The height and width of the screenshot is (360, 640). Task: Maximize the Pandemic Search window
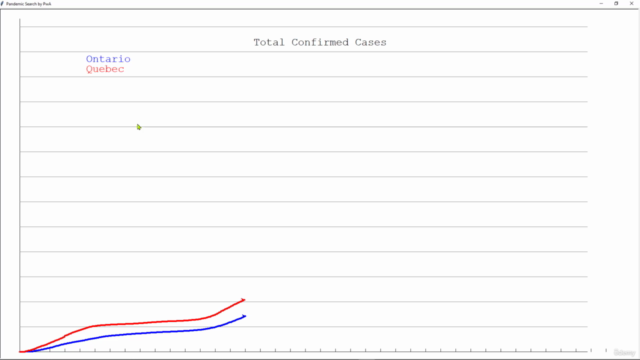click(x=616, y=3)
